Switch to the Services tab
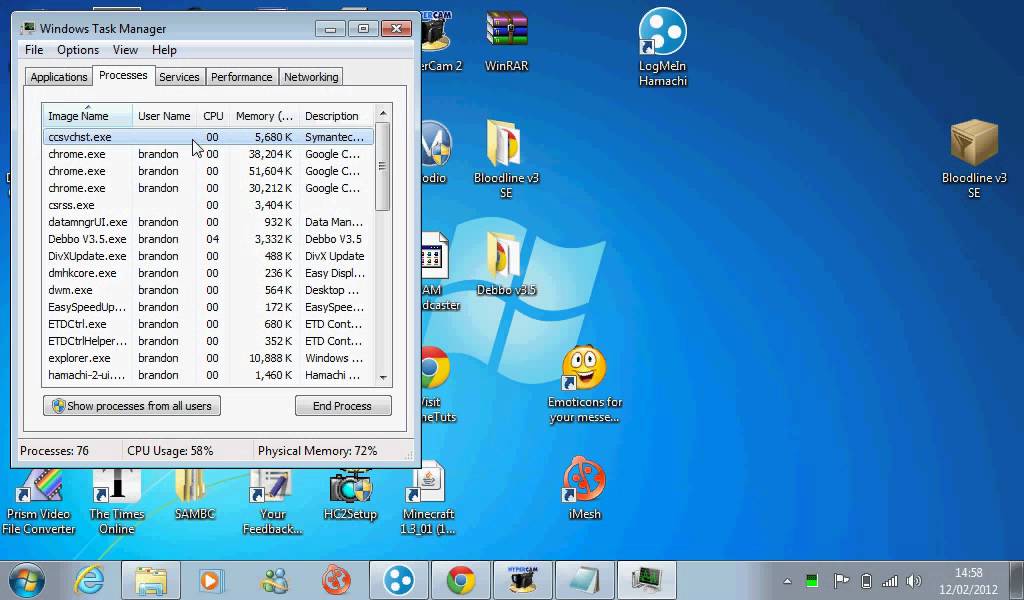1024x600 pixels. point(179,77)
